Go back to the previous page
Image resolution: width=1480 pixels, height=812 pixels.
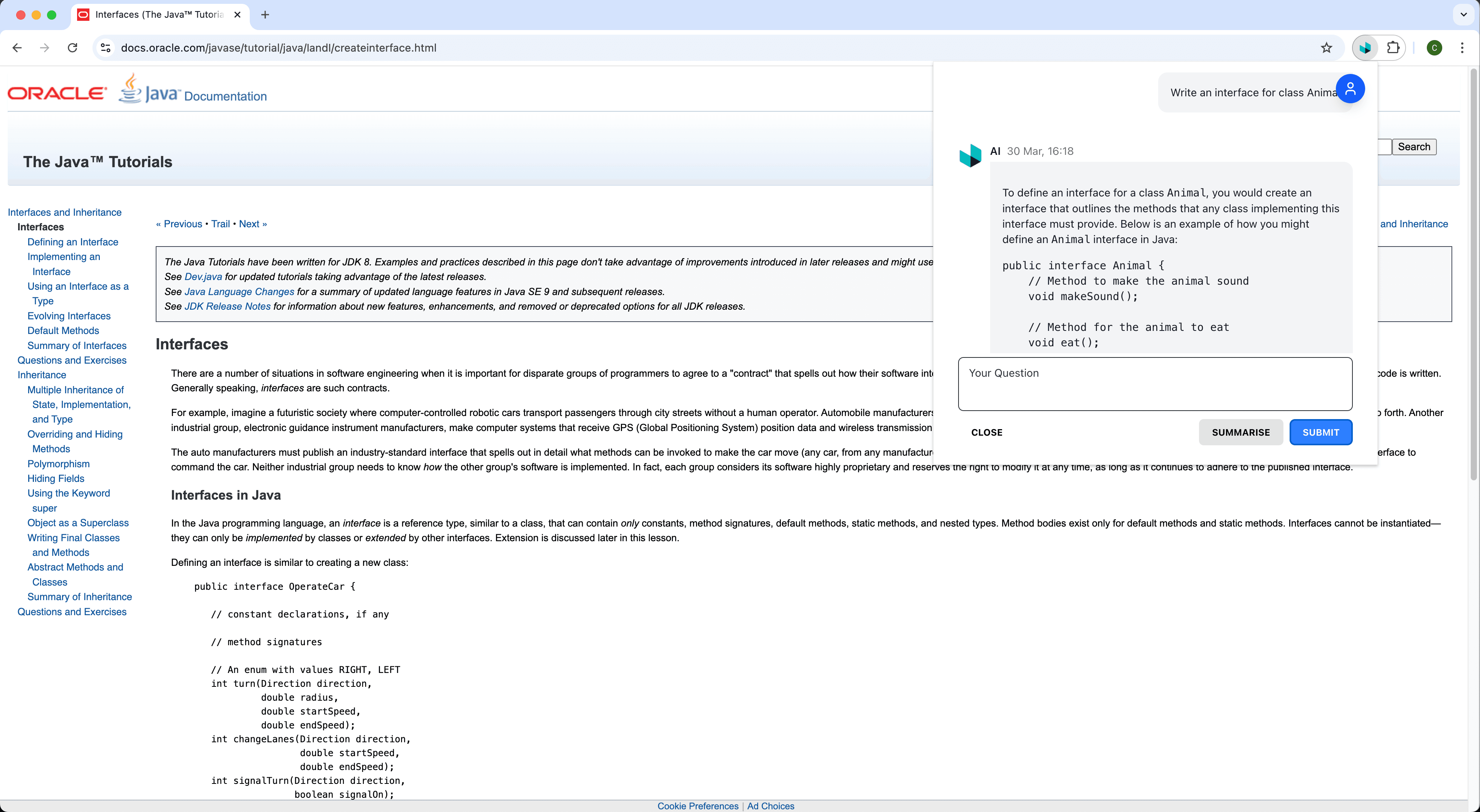(17, 48)
